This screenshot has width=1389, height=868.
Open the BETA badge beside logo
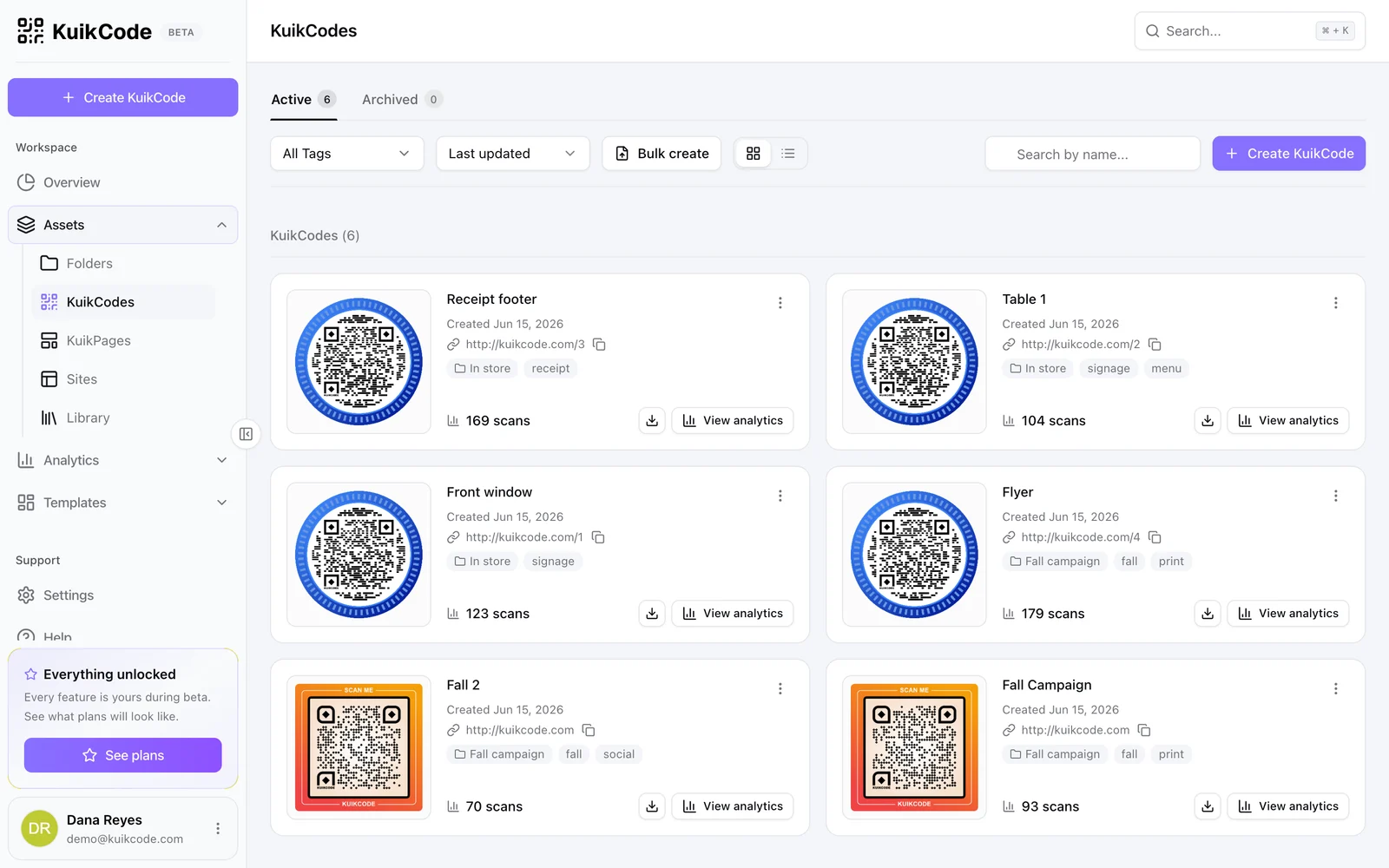pyautogui.click(x=181, y=32)
